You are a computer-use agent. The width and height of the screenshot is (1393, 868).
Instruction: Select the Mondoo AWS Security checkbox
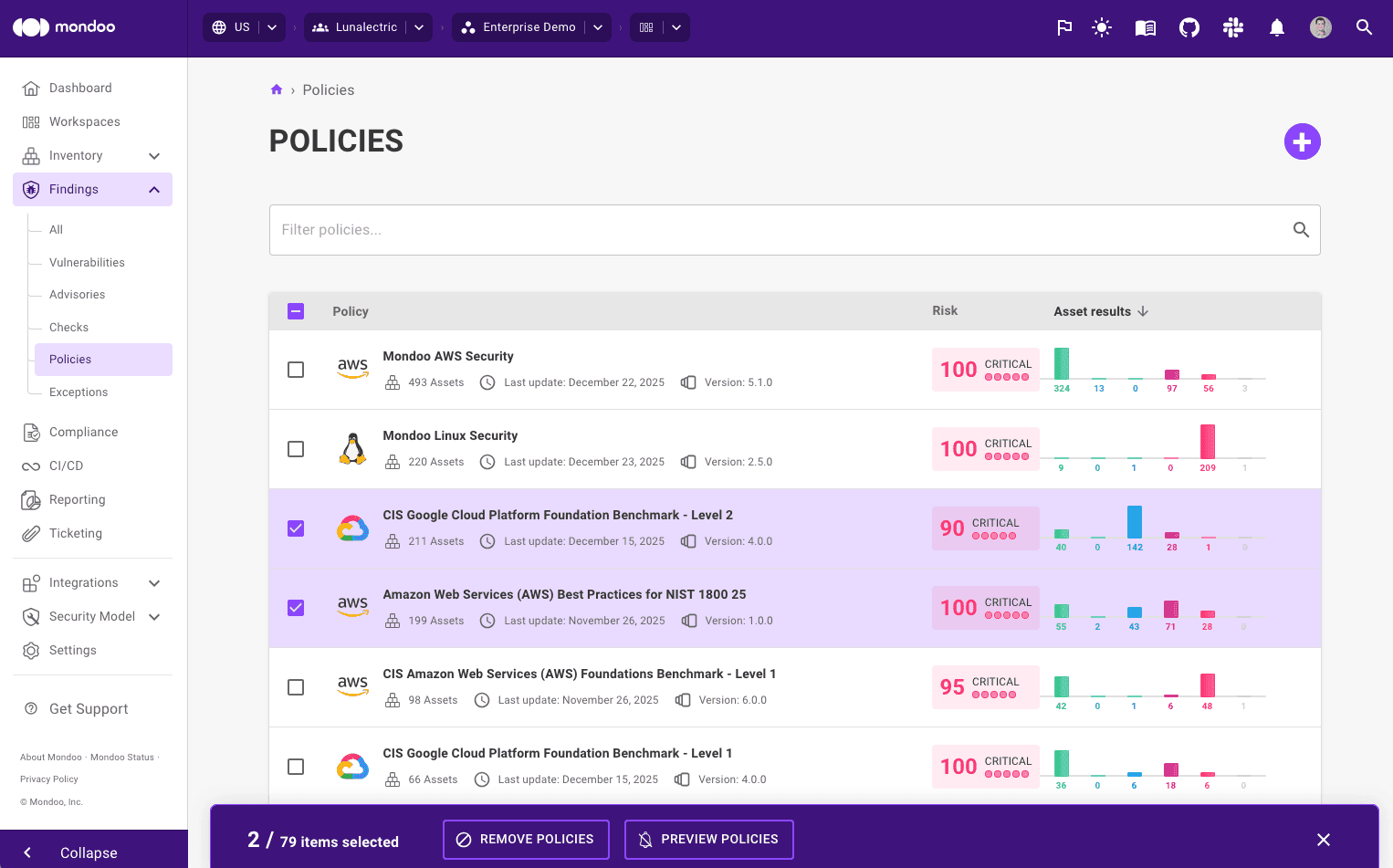click(296, 370)
